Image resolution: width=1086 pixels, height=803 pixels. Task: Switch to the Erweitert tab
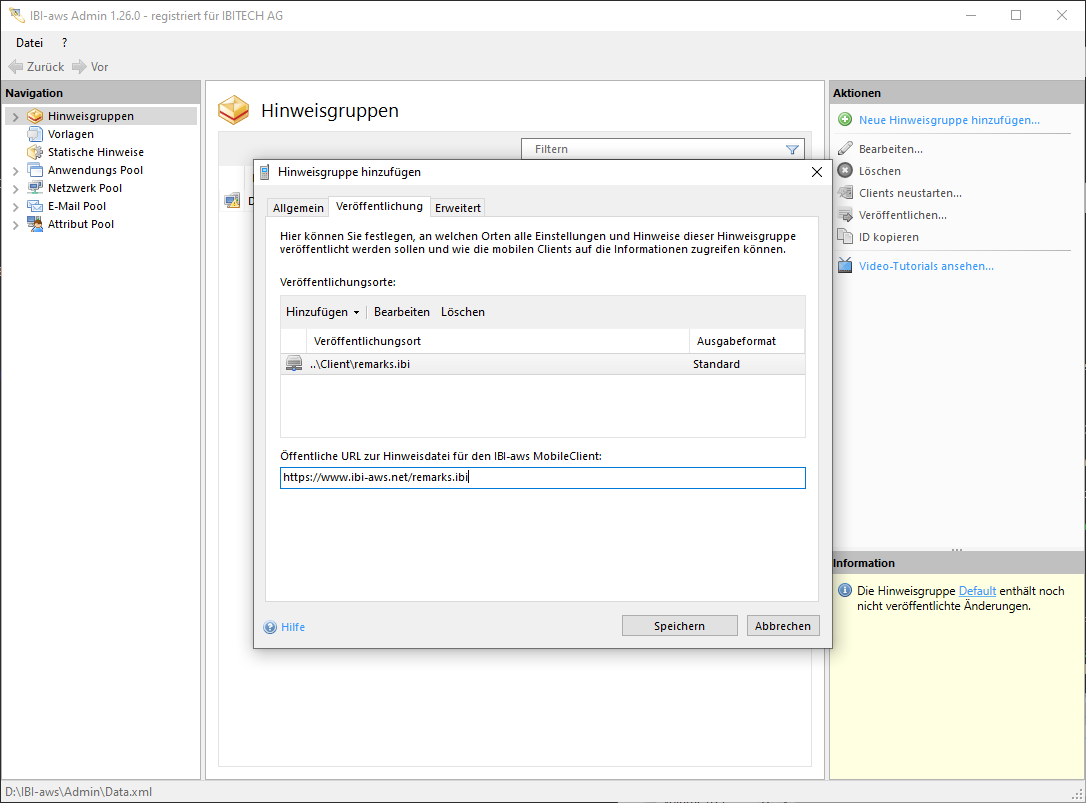pos(458,208)
